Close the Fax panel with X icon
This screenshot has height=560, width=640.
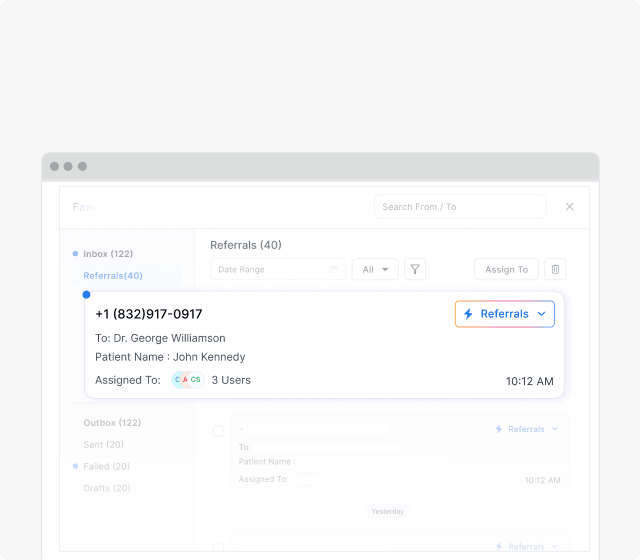[569, 207]
